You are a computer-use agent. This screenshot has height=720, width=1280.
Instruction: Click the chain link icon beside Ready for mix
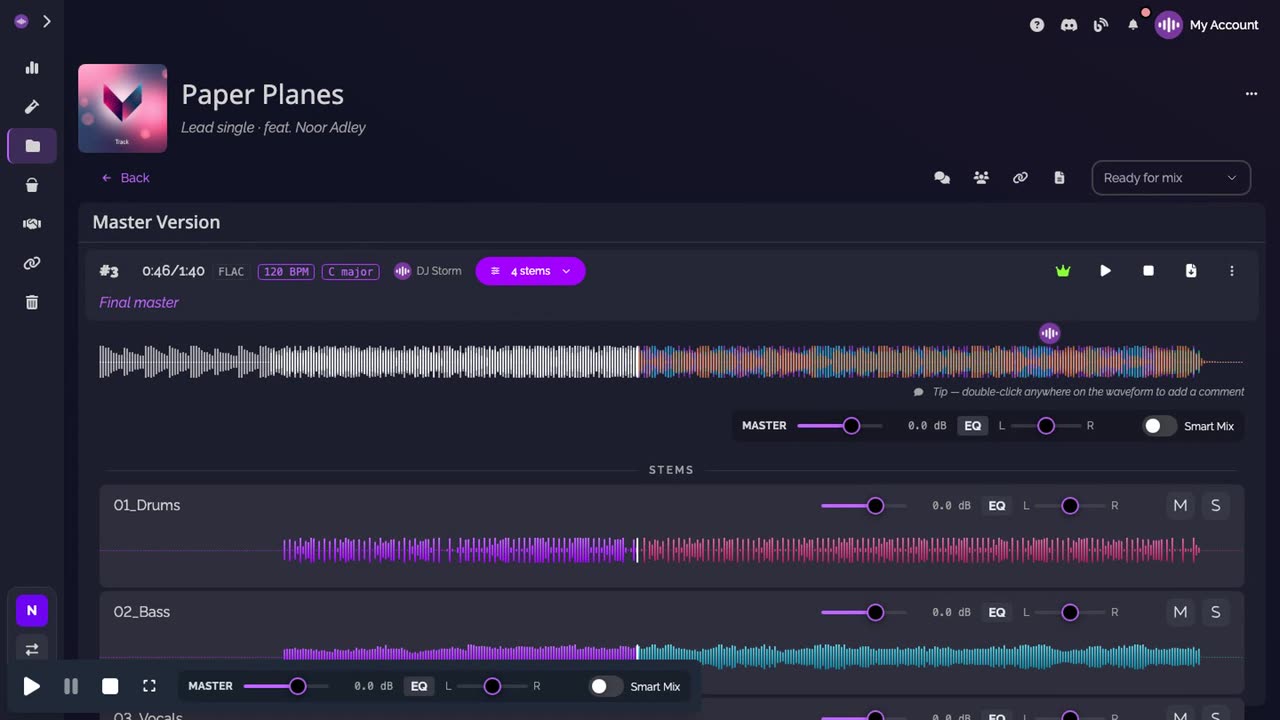pyautogui.click(x=1020, y=178)
